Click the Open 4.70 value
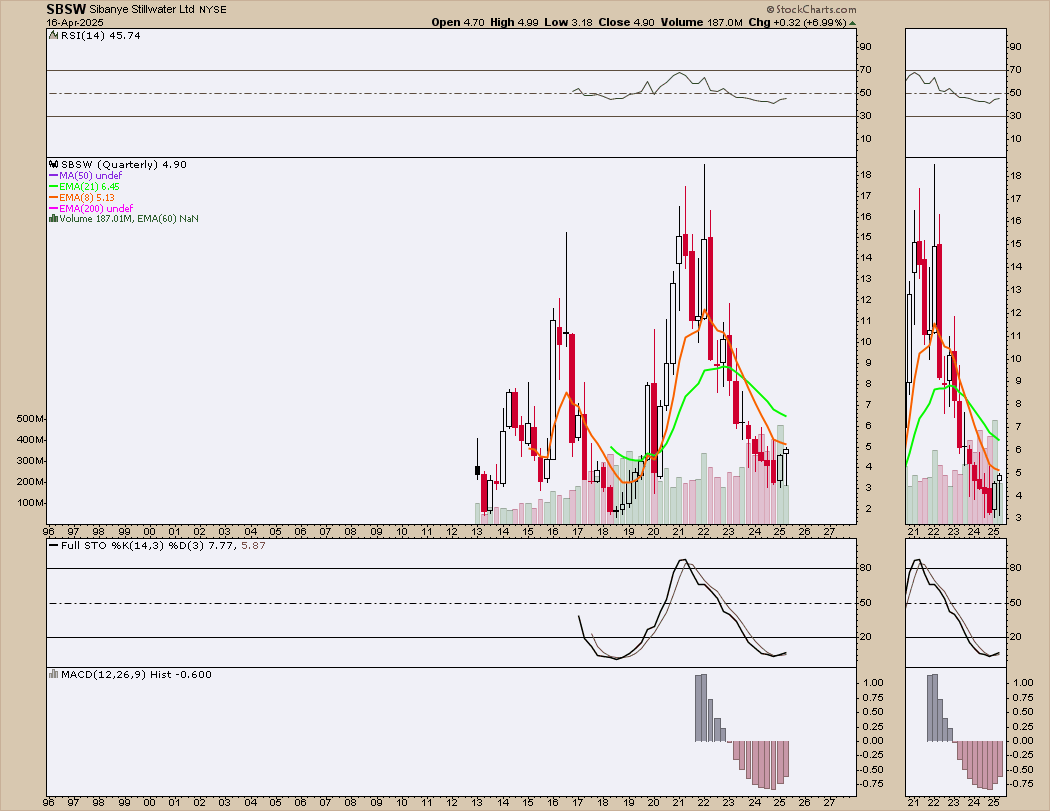Screen dimensions: 1050x811 [x=458, y=22]
